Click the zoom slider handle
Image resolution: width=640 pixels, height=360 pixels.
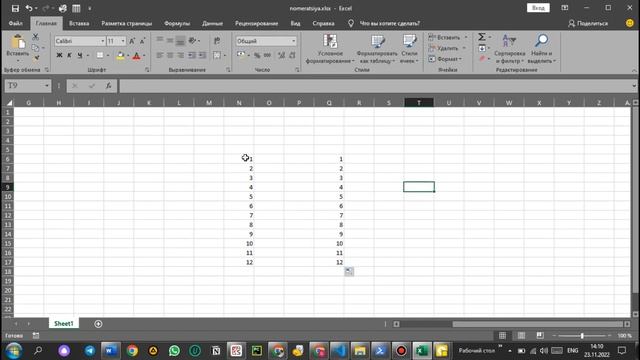pos(582,336)
